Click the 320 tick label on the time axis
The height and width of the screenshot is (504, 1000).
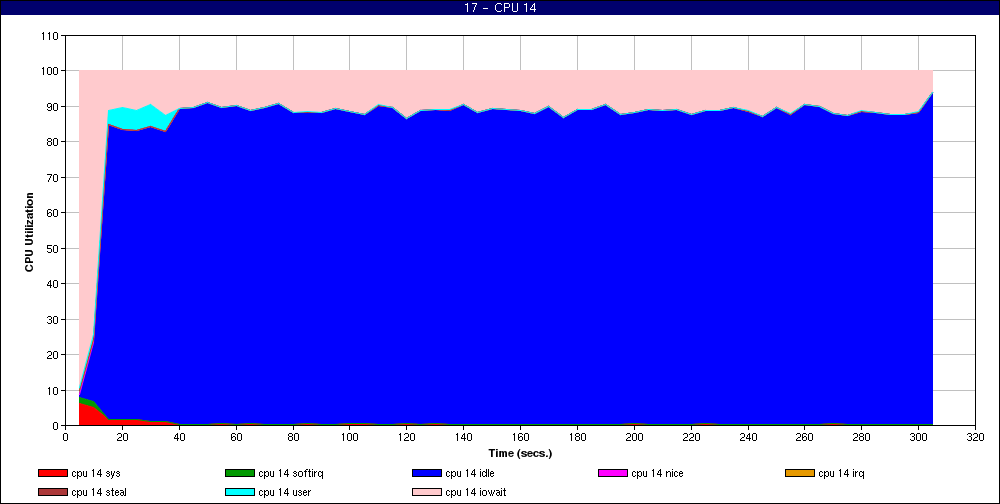(x=975, y=437)
